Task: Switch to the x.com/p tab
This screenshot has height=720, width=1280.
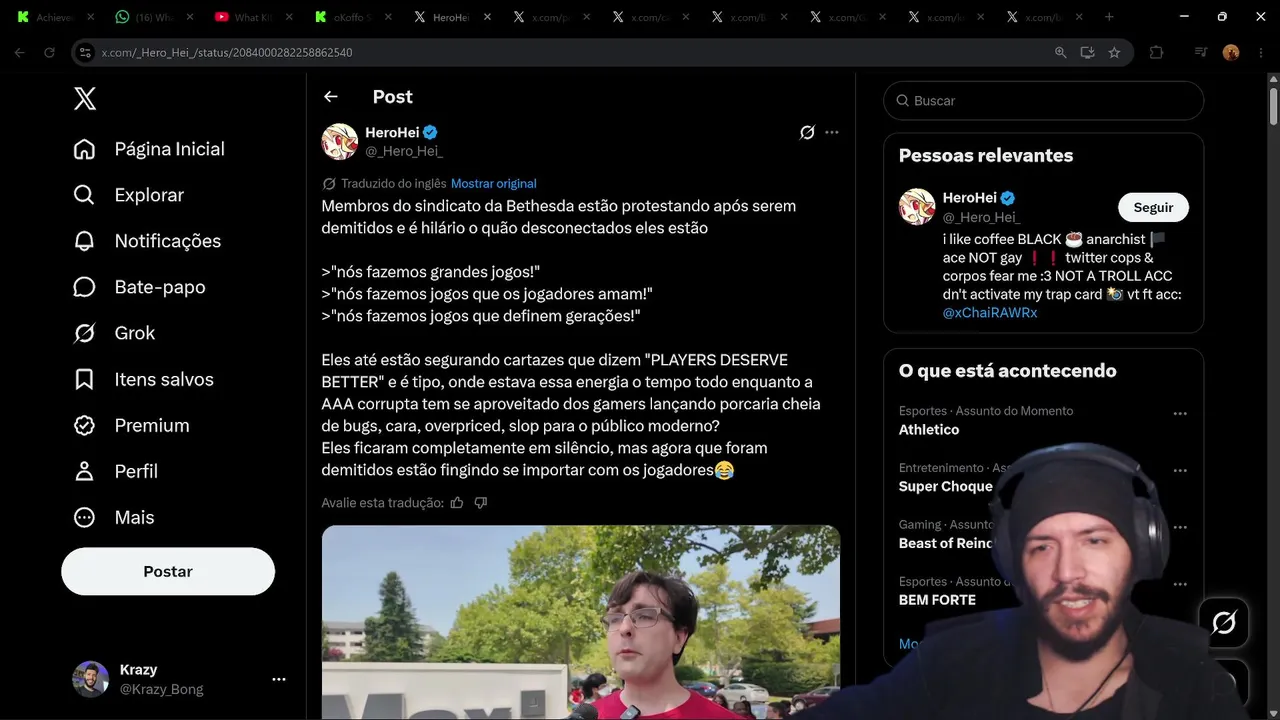Action: pos(551,17)
